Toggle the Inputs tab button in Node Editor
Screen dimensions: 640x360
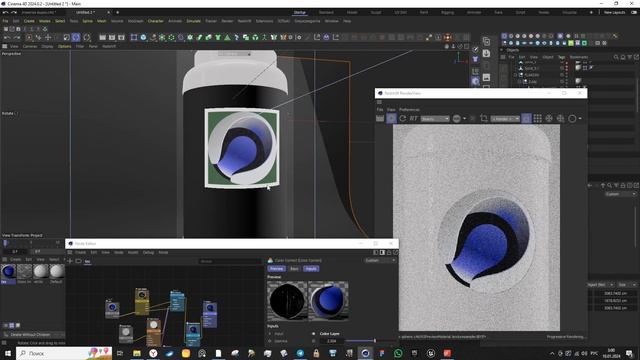311,269
